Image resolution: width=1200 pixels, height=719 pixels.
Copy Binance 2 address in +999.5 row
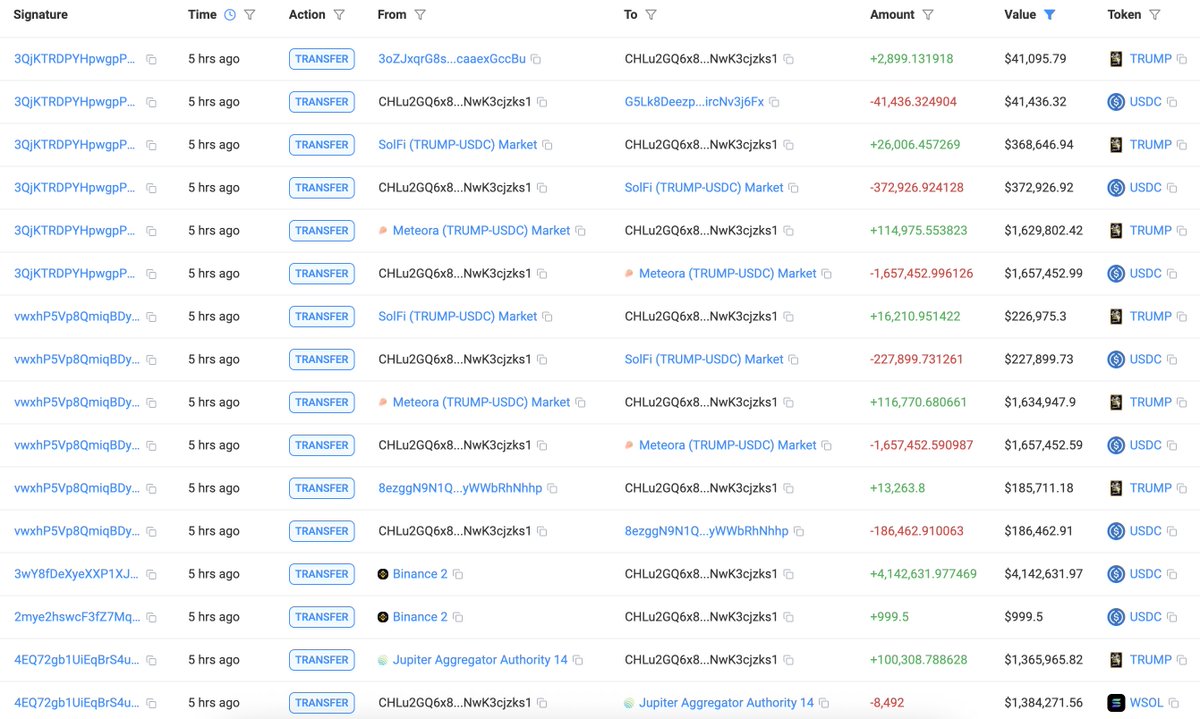tap(458, 618)
